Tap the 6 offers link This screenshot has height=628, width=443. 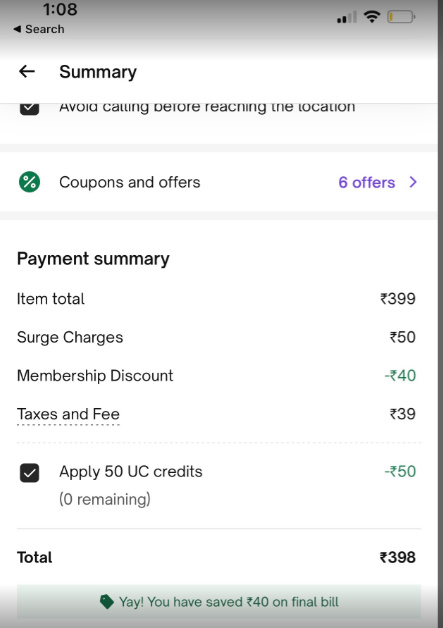pyautogui.click(x=366, y=183)
